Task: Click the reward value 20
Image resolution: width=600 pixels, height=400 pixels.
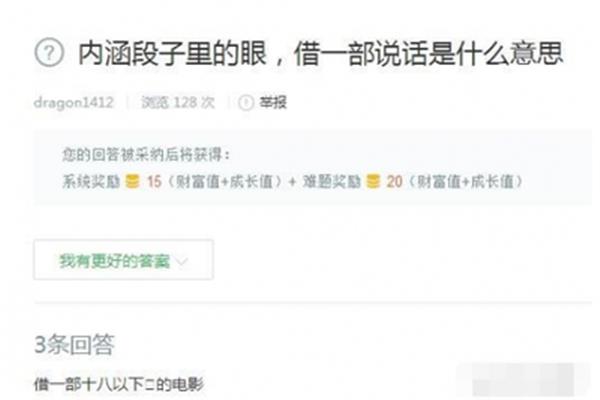Action: coord(394,181)
